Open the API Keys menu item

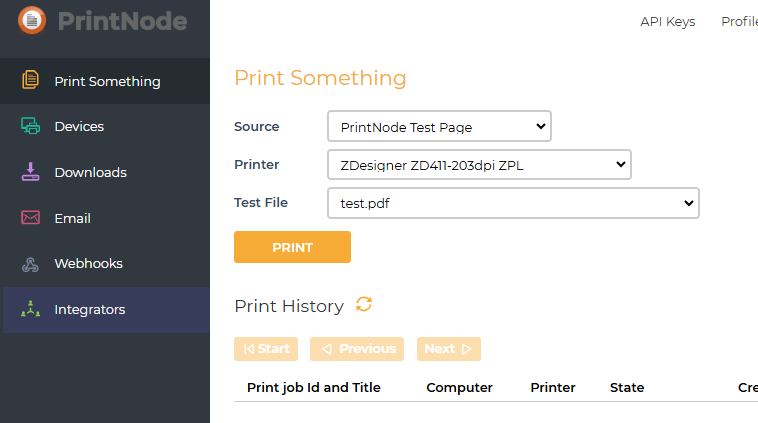pos(667,22)
